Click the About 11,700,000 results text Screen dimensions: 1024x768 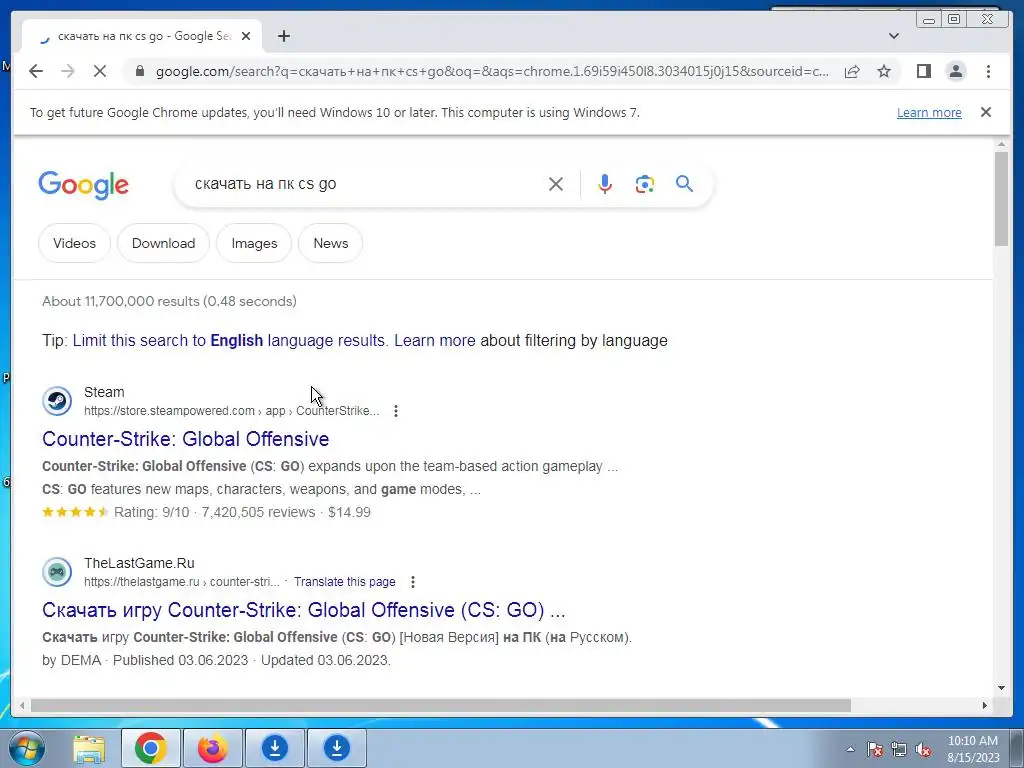(x=169, y=301)
